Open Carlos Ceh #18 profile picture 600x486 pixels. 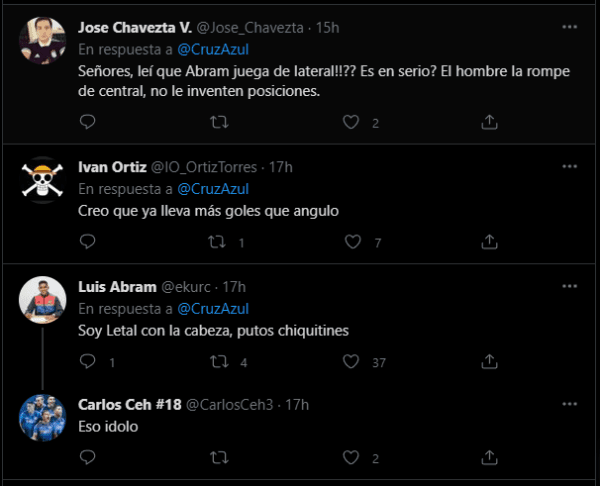pos(42,416)
